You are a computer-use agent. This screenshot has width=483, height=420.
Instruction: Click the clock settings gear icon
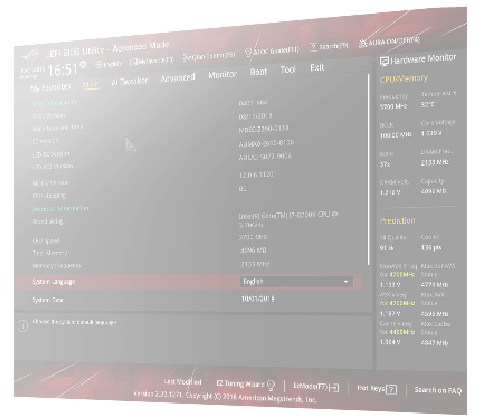[83, 64]
